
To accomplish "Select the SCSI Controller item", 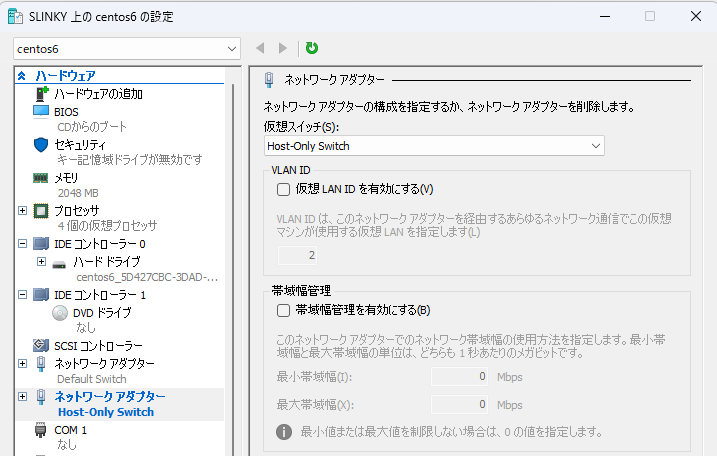I will tap(98, 346).
